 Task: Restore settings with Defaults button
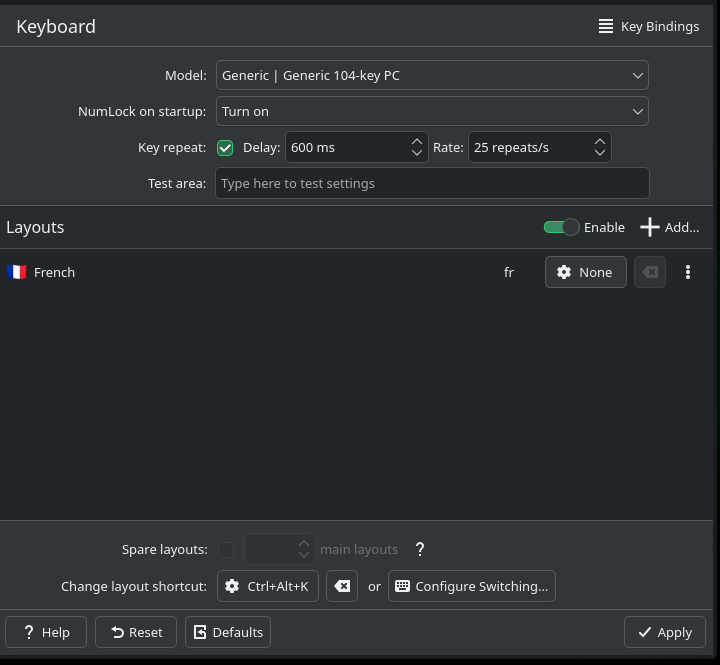click(228, 632)
